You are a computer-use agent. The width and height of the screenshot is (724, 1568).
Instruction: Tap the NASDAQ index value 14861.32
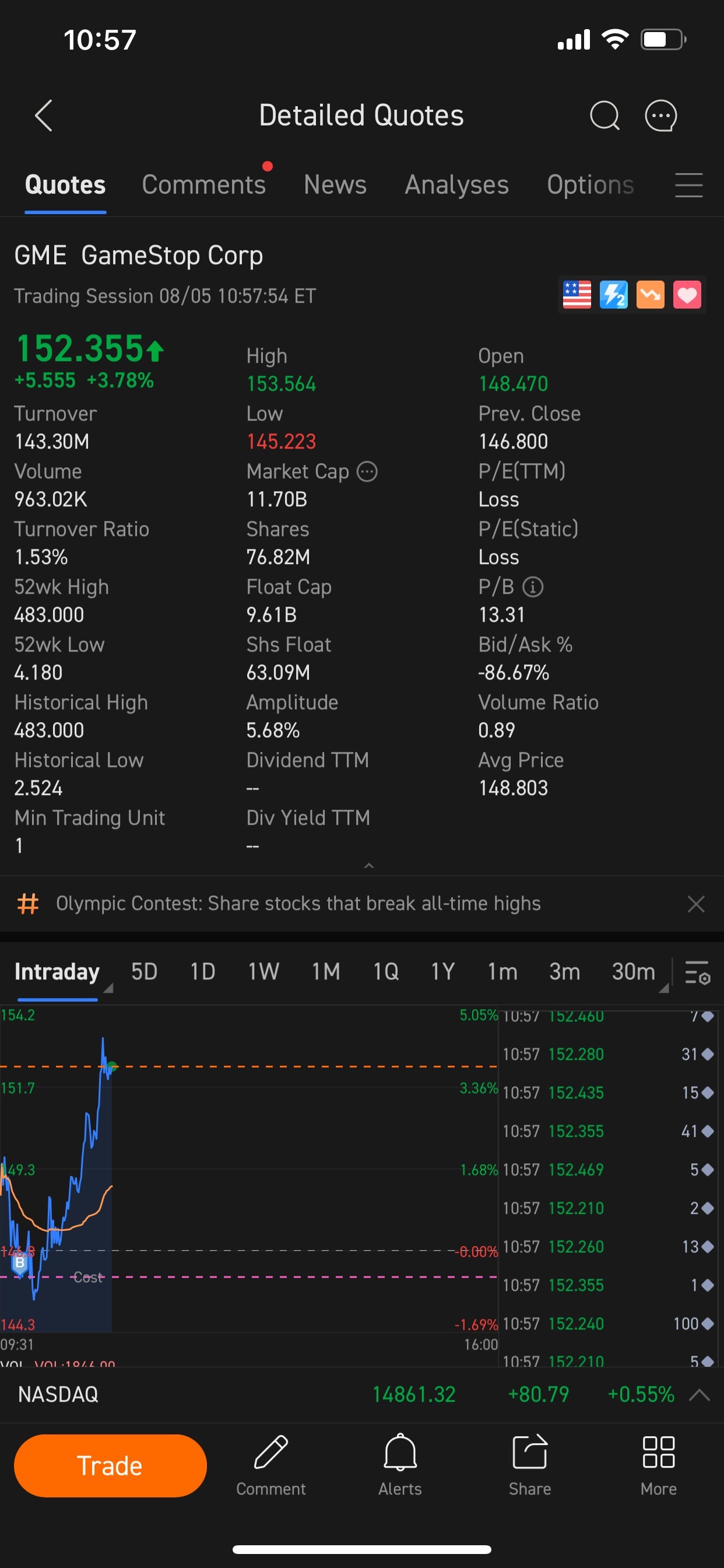click(x=414, y=1395)
